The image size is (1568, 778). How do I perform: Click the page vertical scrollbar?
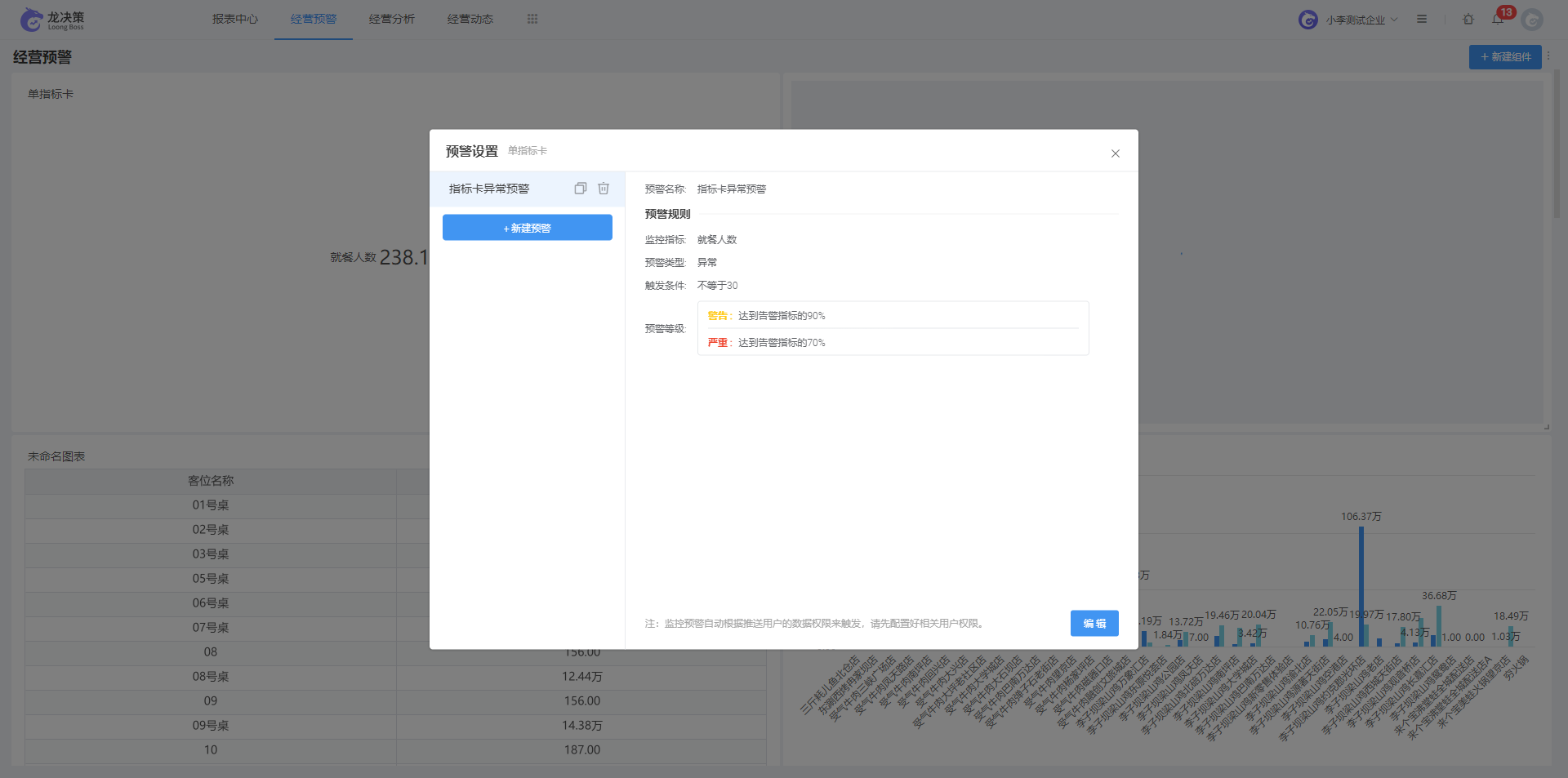tap(1557, 144)
